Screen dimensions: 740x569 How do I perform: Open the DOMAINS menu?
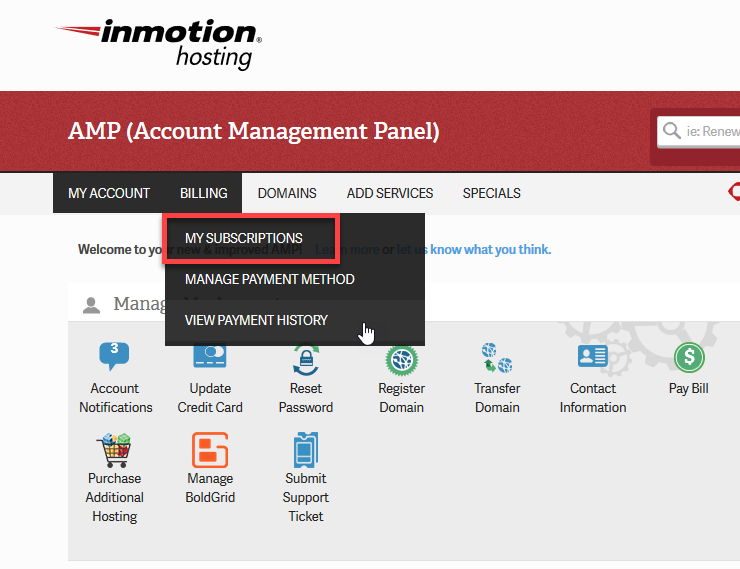[x=287, y=193]
